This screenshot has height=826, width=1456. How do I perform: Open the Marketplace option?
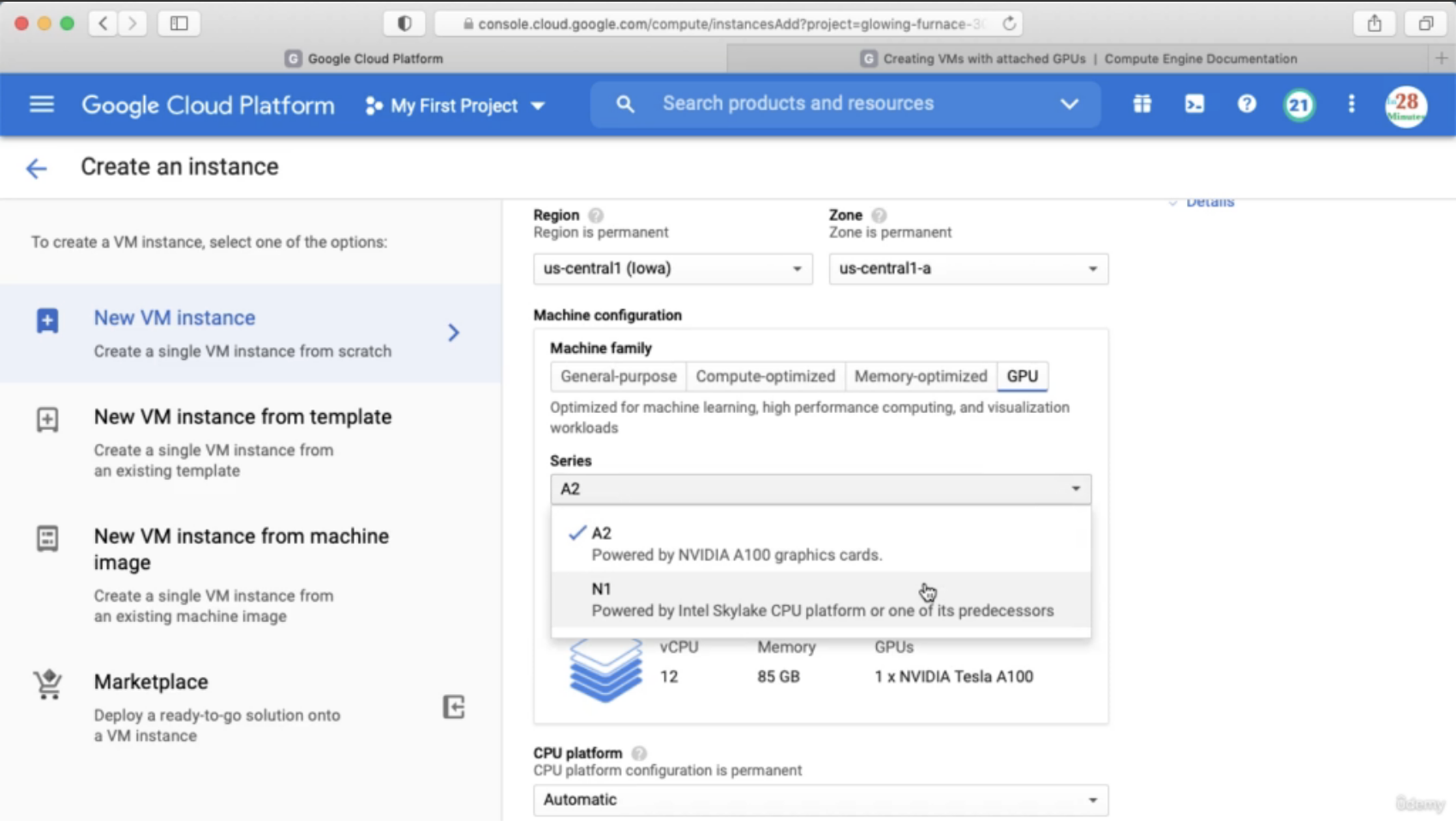(250, 708)
